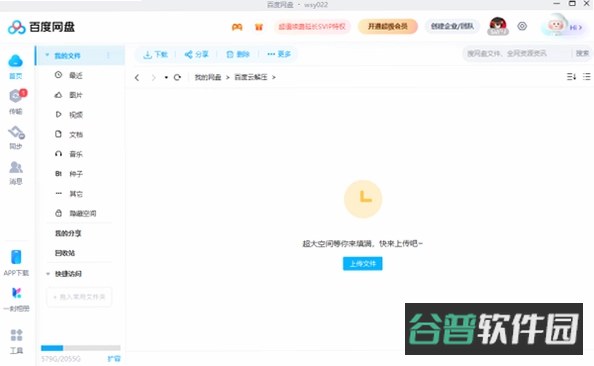Screen dimensions: 594x366
Task: Click the APP下载 phone icon
Action: coord(16,257)
